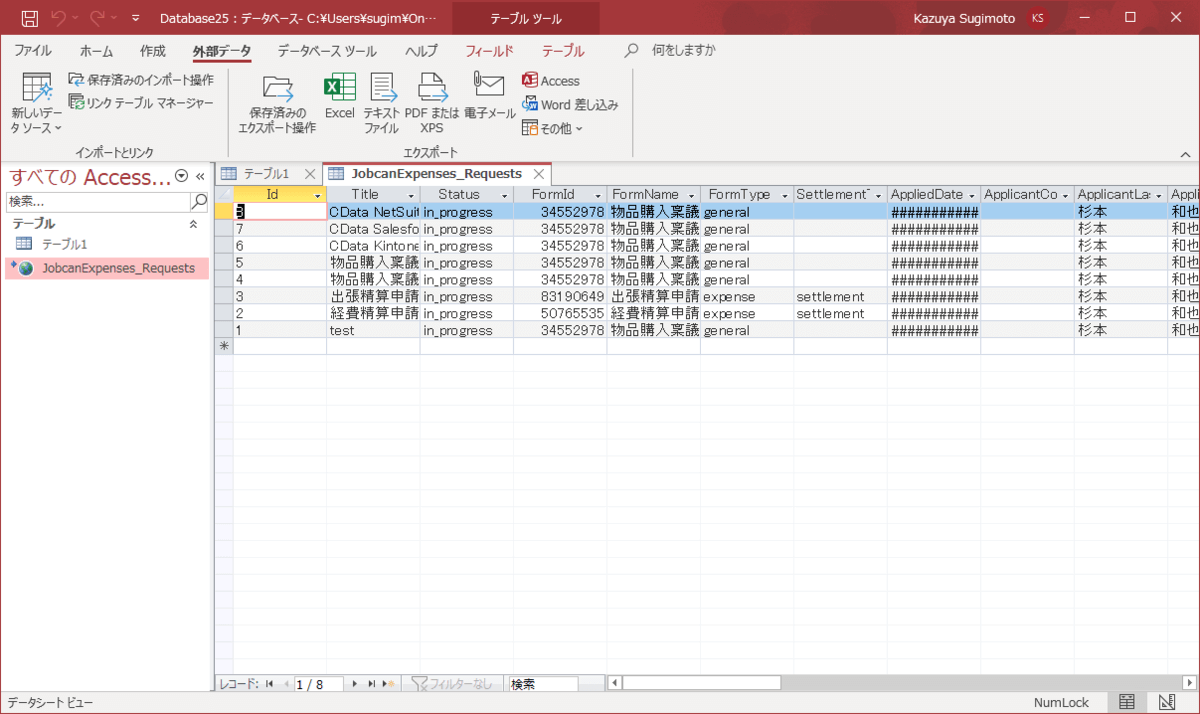Click the 'CData Kintone' title cell
The height and width of the screenshot is (714, 1200).
click(x=373, y=245)
